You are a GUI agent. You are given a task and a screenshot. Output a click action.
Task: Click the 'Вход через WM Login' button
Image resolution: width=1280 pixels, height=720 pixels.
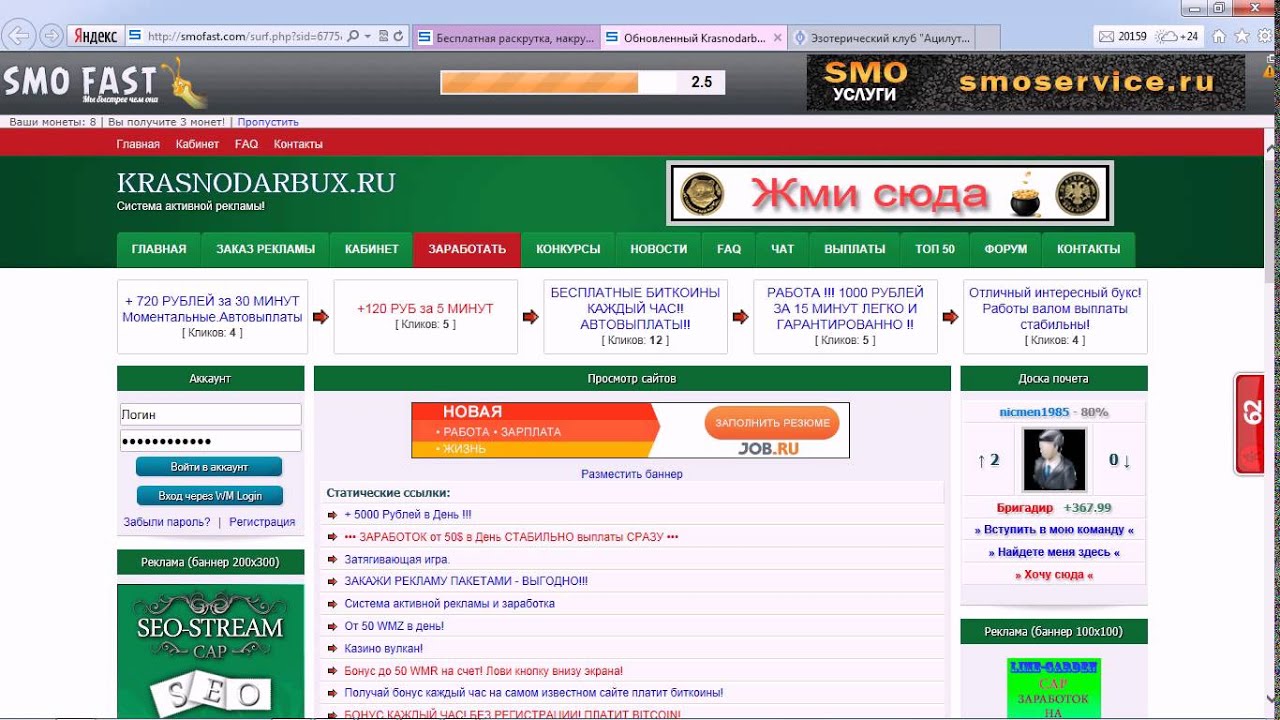point(210,496)
